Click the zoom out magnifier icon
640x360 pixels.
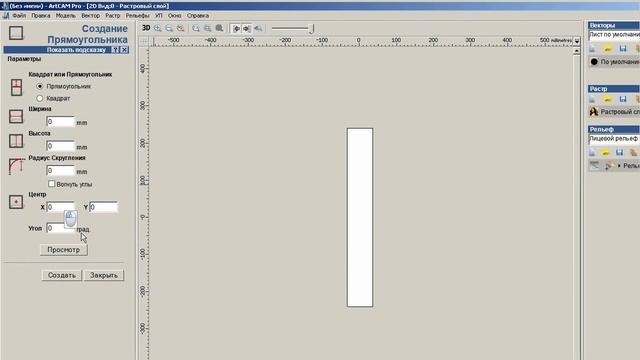click(169, 28)
